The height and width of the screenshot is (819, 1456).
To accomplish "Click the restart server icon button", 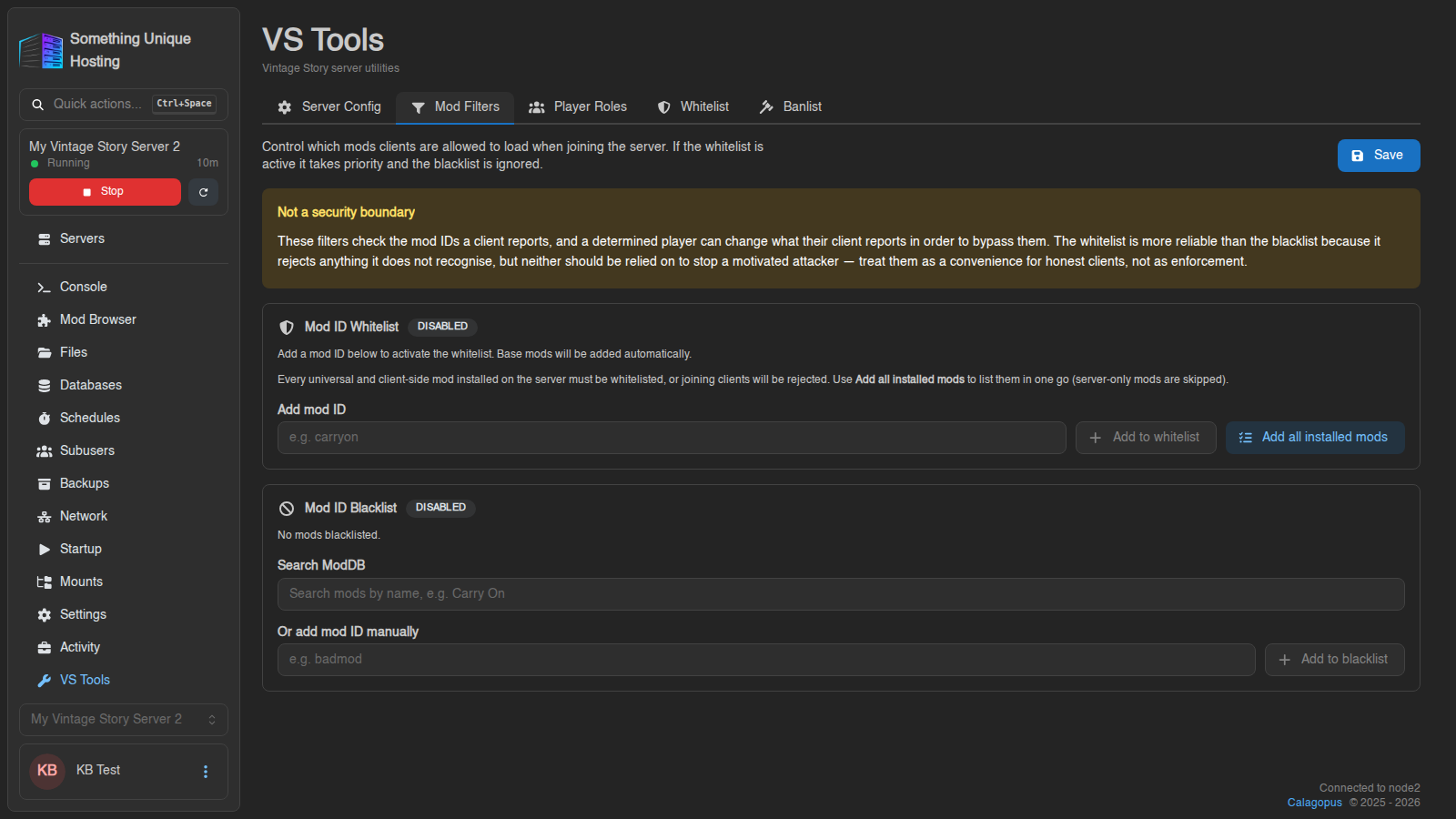I will [203, 192].
